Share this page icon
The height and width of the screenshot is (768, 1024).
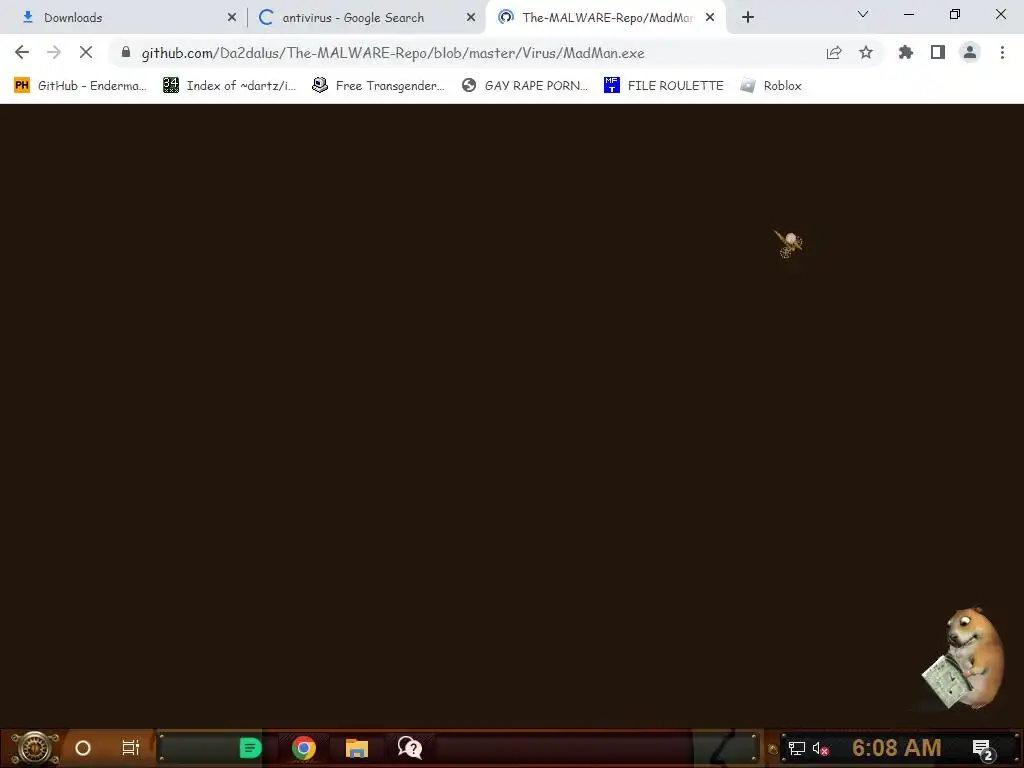(x=834, y=52)
